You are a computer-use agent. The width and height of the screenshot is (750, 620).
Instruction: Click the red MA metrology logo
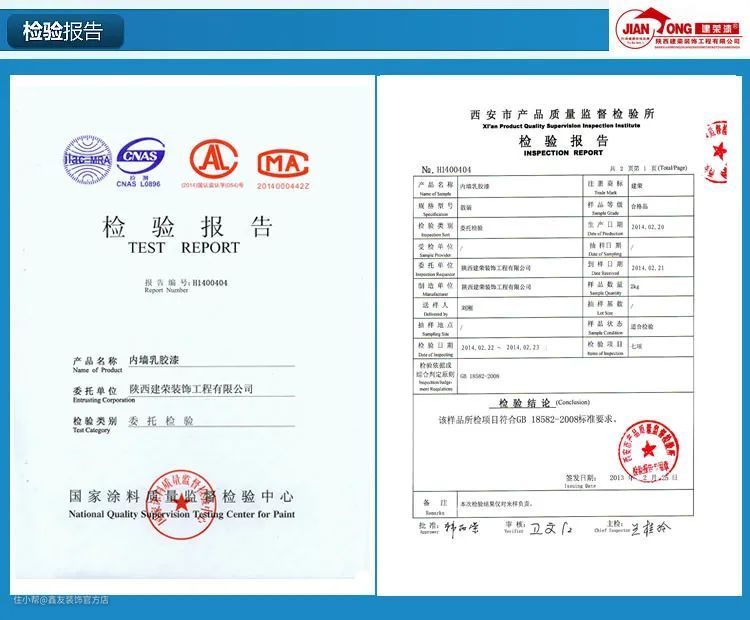pyautogui.click(x=283, y=163)
